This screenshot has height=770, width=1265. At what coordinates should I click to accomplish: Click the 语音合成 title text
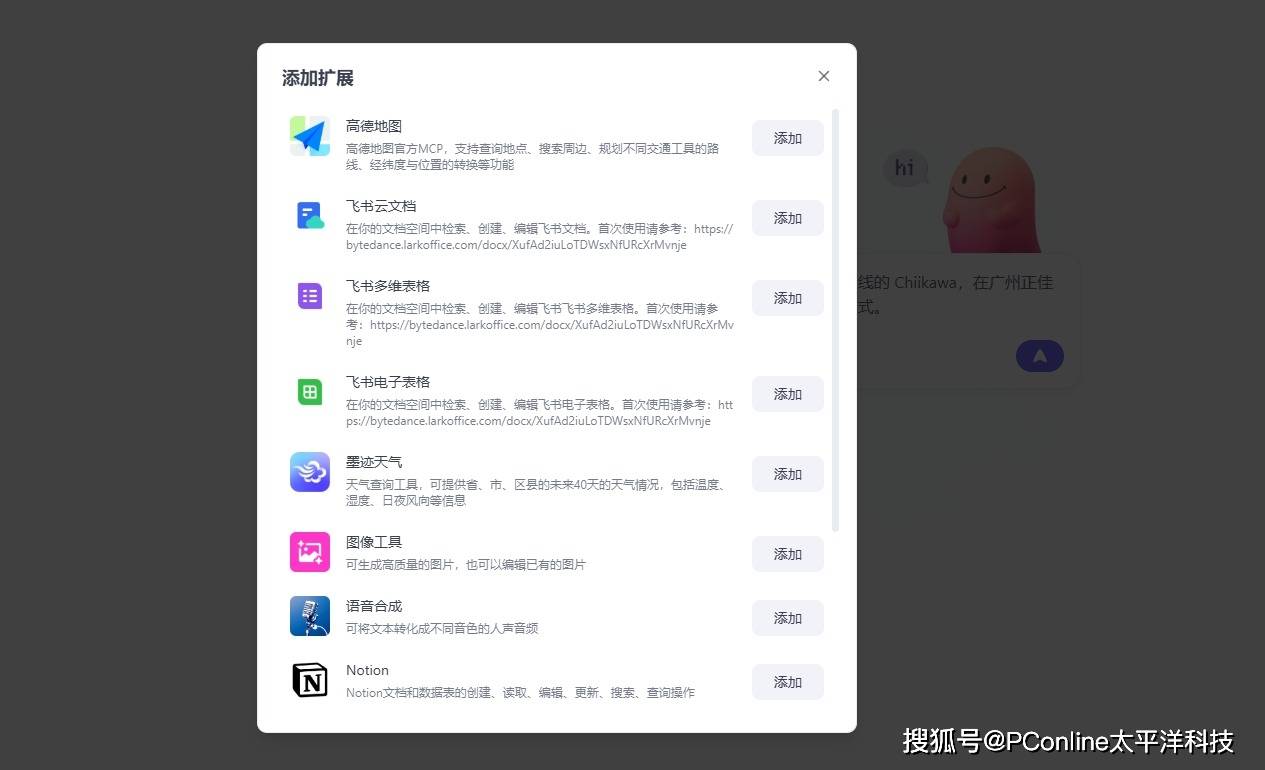(374, 606)
